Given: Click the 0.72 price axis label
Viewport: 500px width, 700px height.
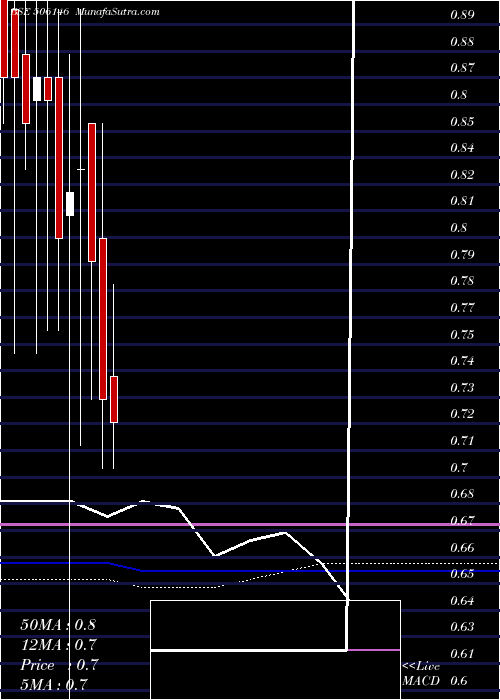Looking at the screenshot, I should click(x=462, y=414).
